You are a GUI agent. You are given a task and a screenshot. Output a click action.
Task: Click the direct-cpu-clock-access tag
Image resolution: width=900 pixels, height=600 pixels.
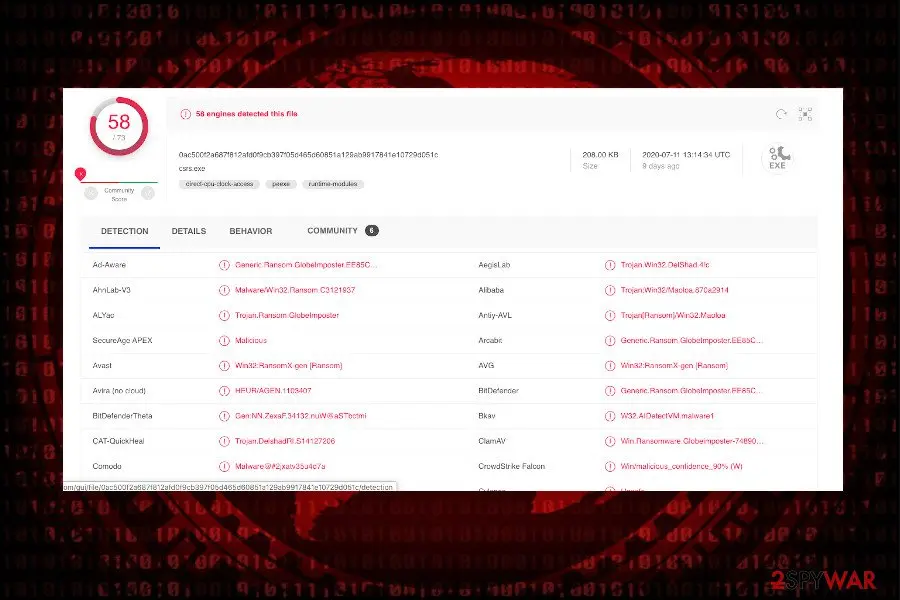pyautogui.click(x=219, y=184)
